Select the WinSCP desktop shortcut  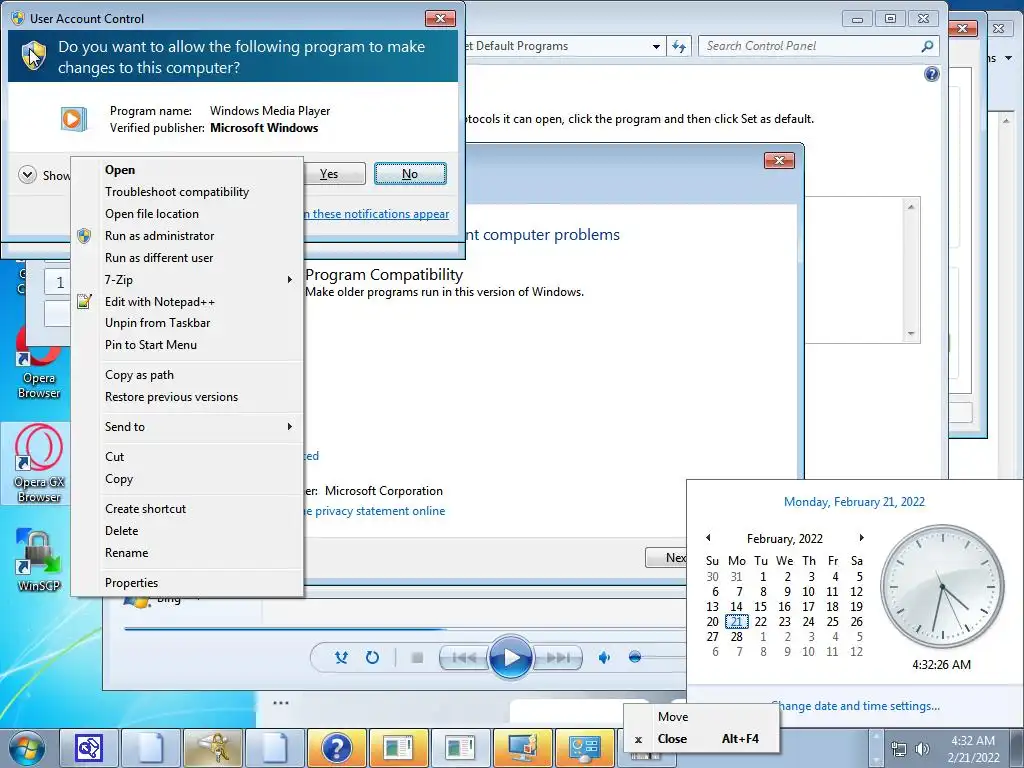click(39, 560)
